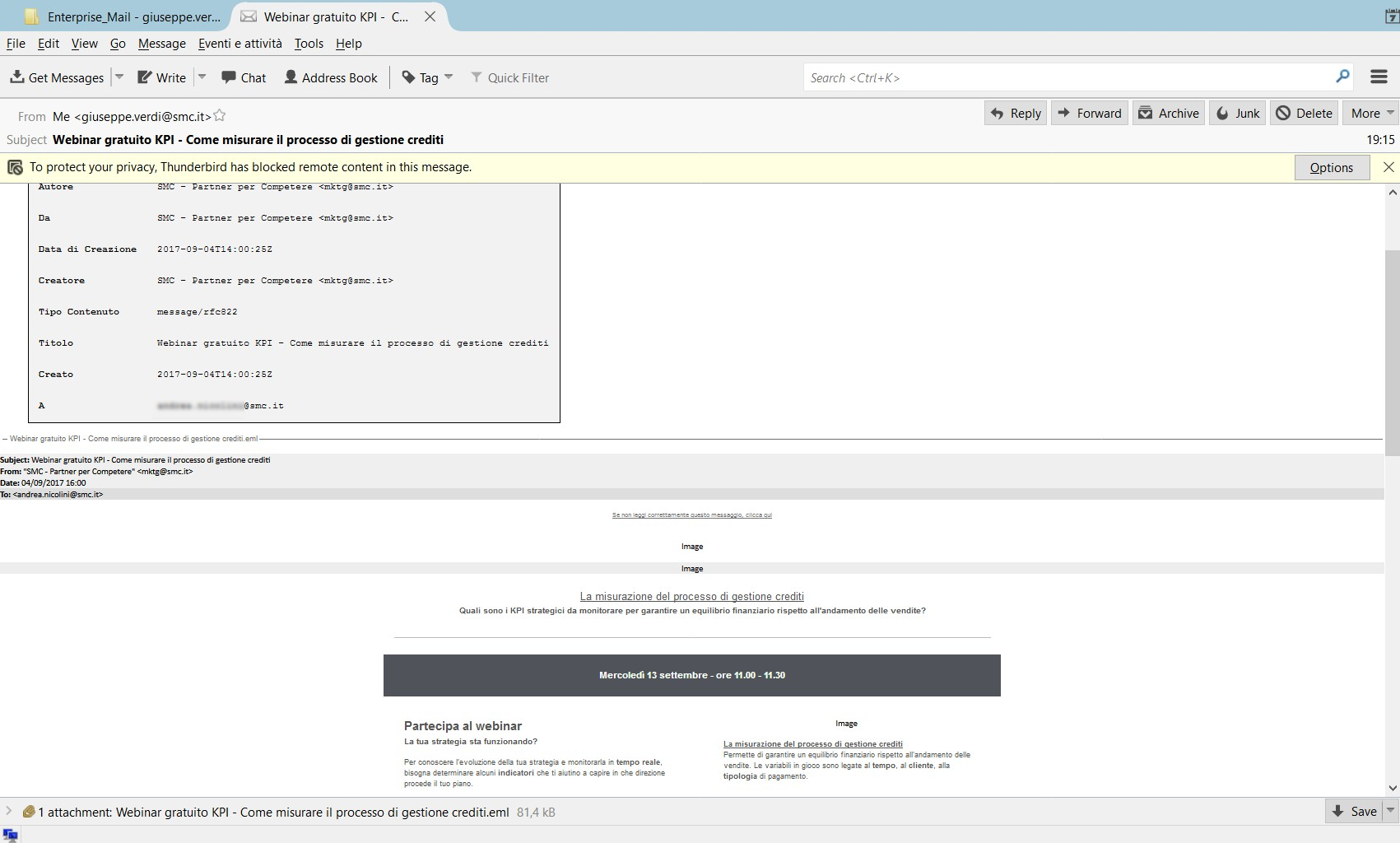Forward this message

1089,113
